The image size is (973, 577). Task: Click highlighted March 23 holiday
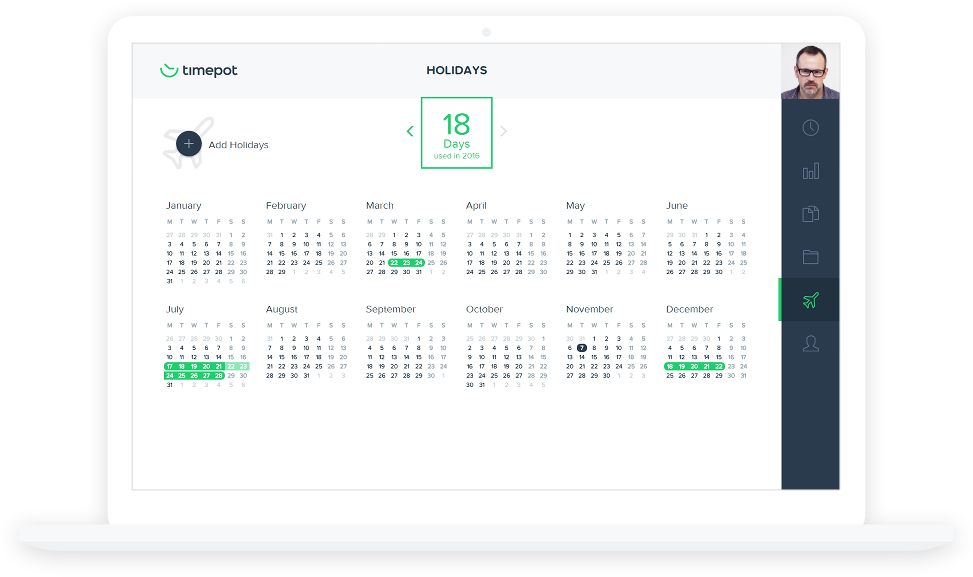[406, 263]
